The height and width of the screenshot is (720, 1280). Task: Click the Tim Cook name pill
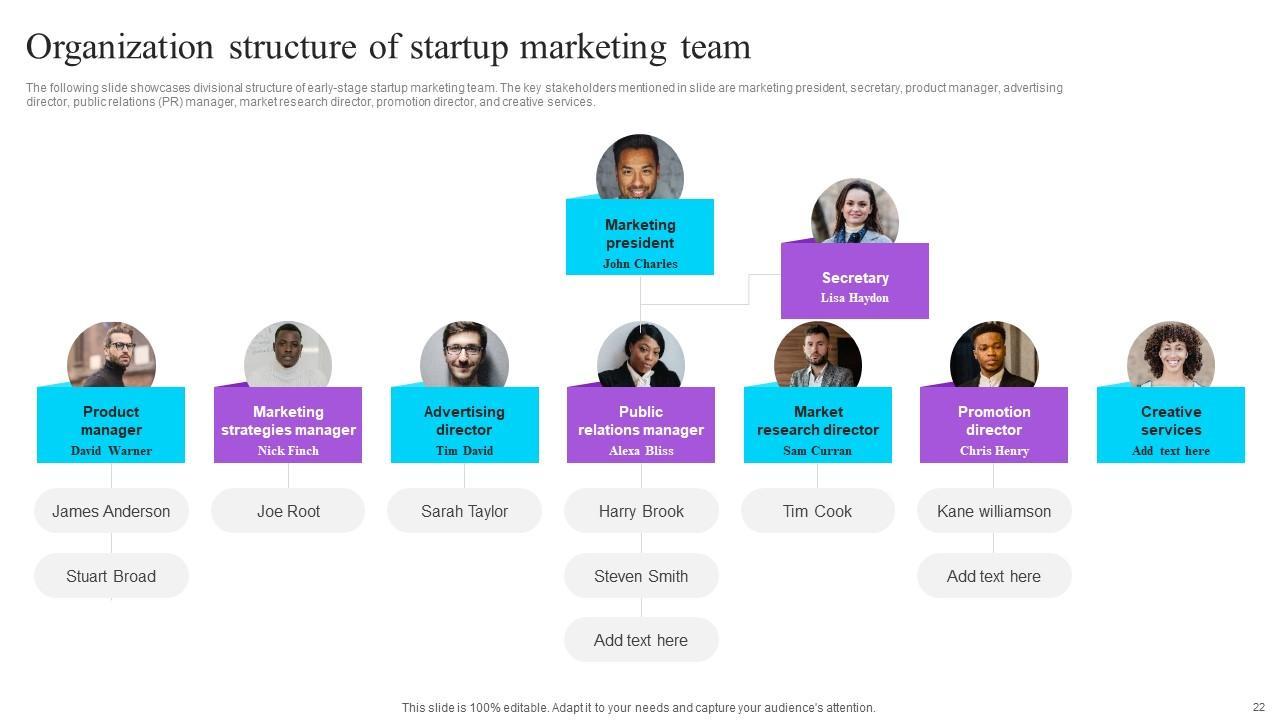(818, 511)
